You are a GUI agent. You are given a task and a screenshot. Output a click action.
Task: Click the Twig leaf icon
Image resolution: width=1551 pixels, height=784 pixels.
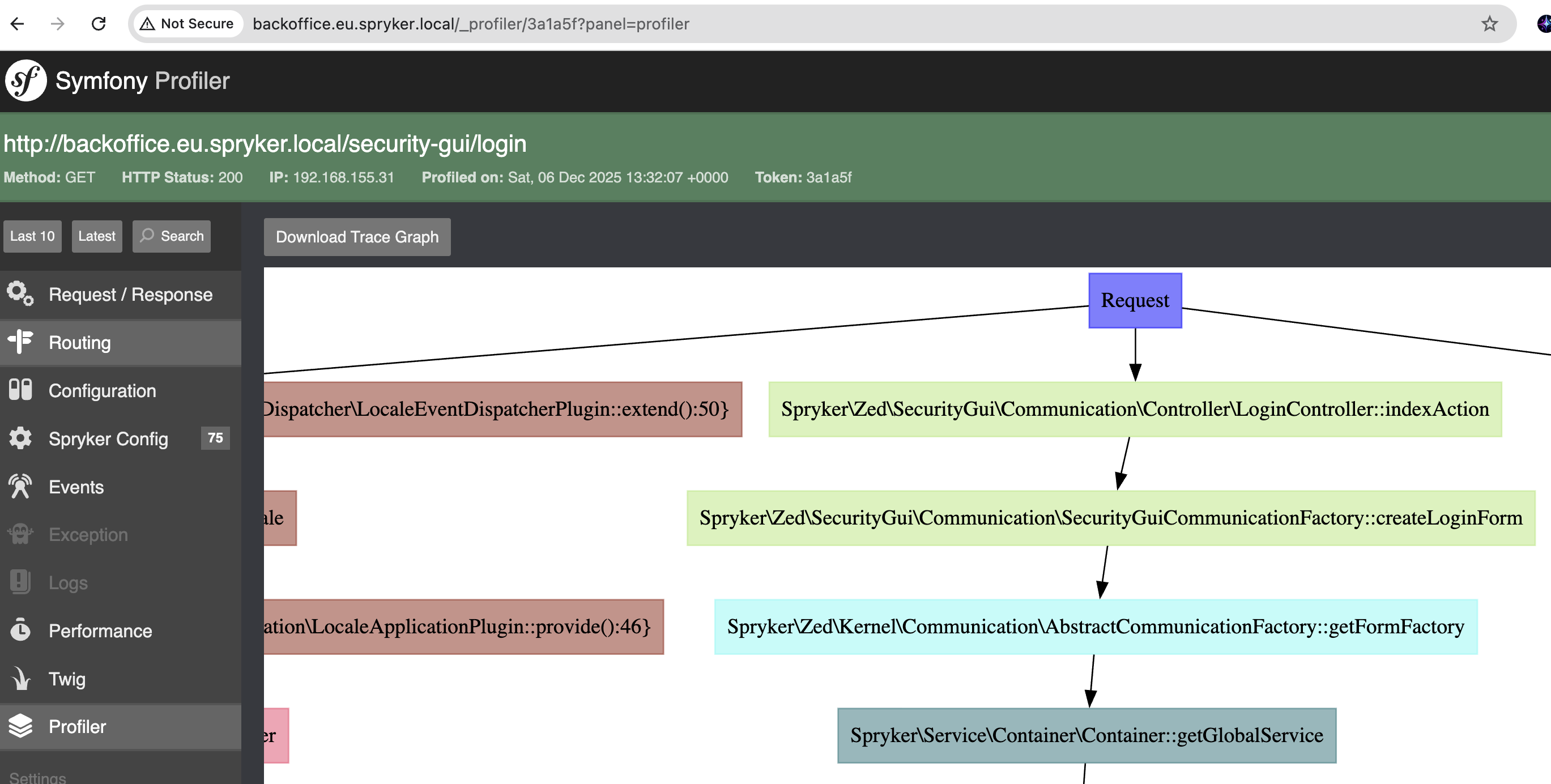[20, 679]
